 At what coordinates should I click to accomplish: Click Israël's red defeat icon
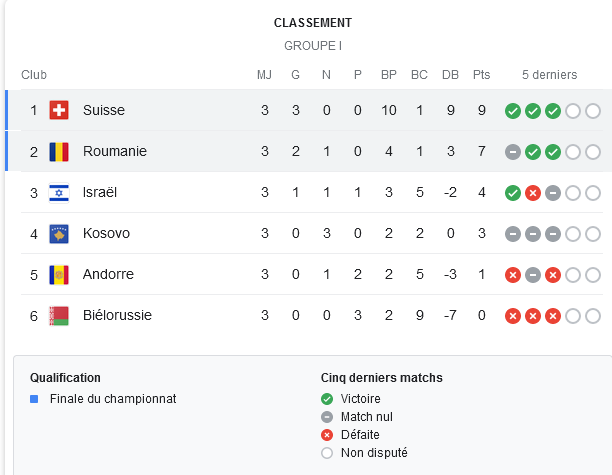(x=533, y=193)
